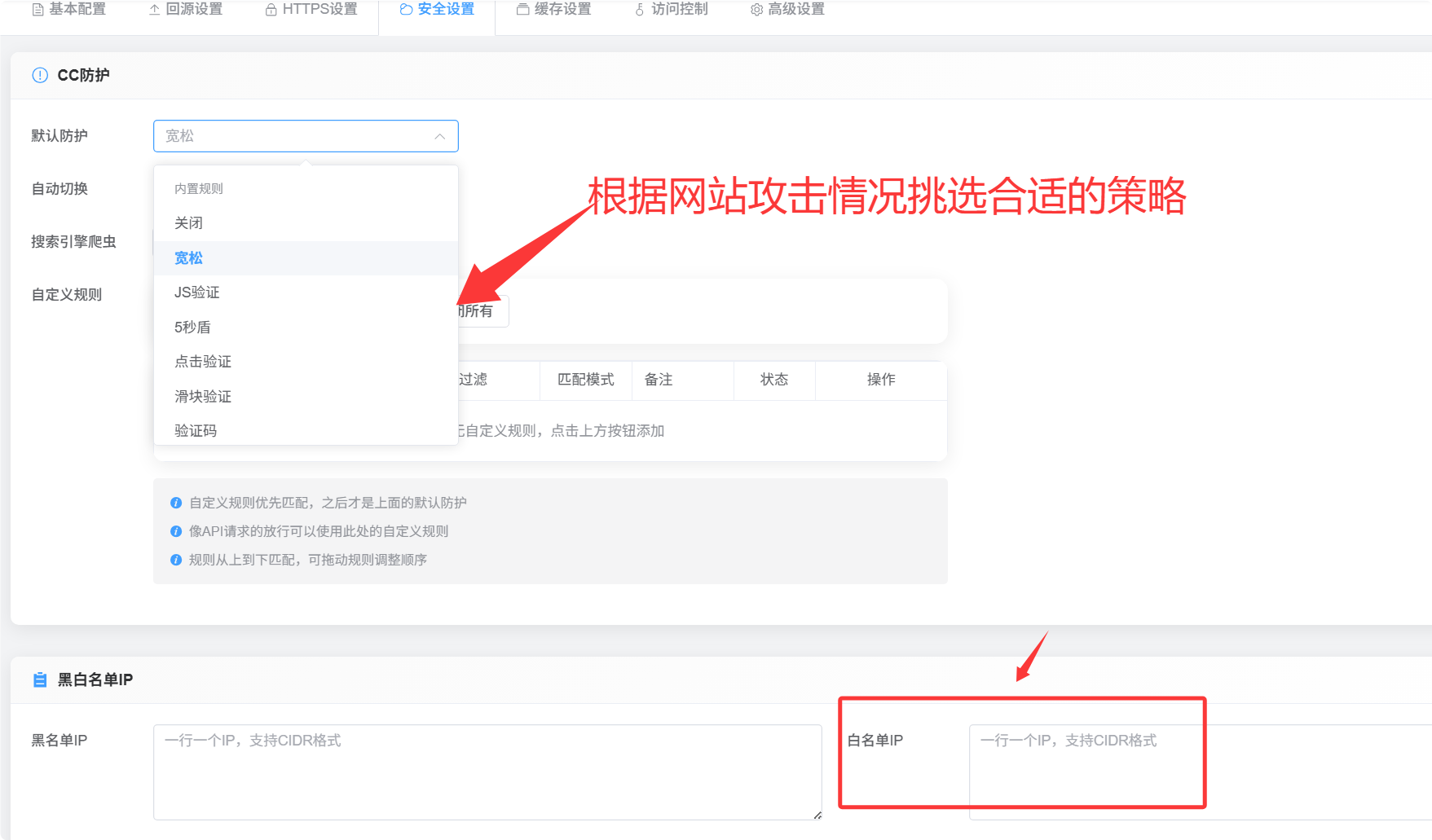Collapse the 默认防护 dropdown via its chevron
Viewport: 1432px width, 840px height.
pos(439,136)
